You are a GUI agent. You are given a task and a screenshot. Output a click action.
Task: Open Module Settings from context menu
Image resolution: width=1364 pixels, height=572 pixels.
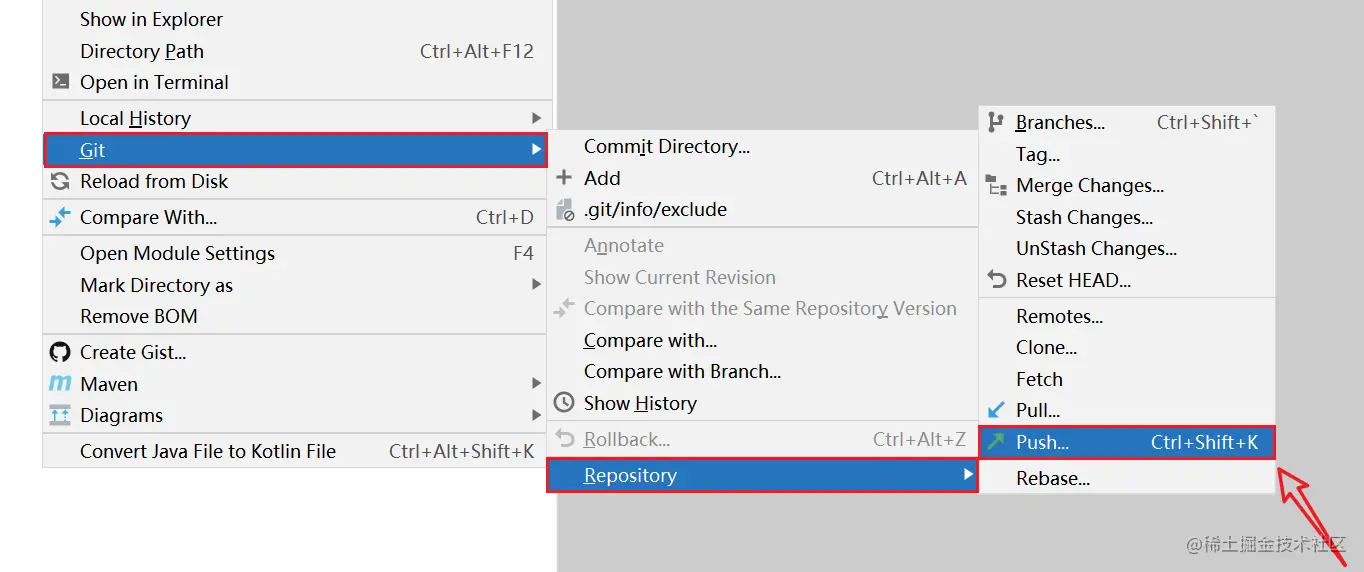pyautogui.click(x=177, y=253)
